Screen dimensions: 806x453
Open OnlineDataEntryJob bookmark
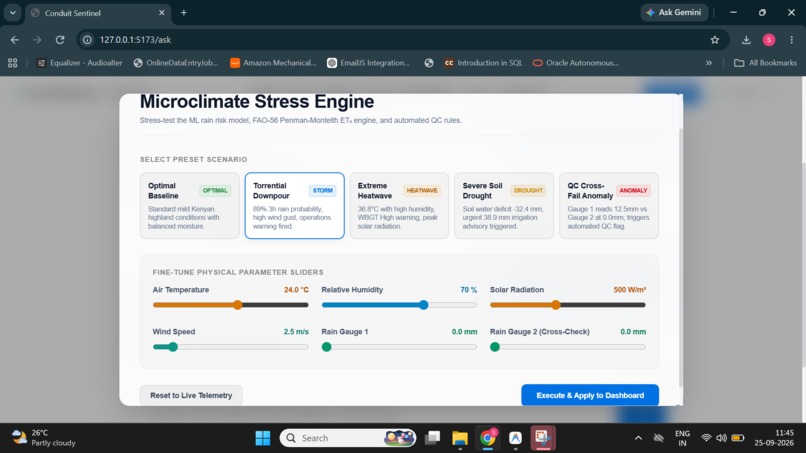coord(176,63)
